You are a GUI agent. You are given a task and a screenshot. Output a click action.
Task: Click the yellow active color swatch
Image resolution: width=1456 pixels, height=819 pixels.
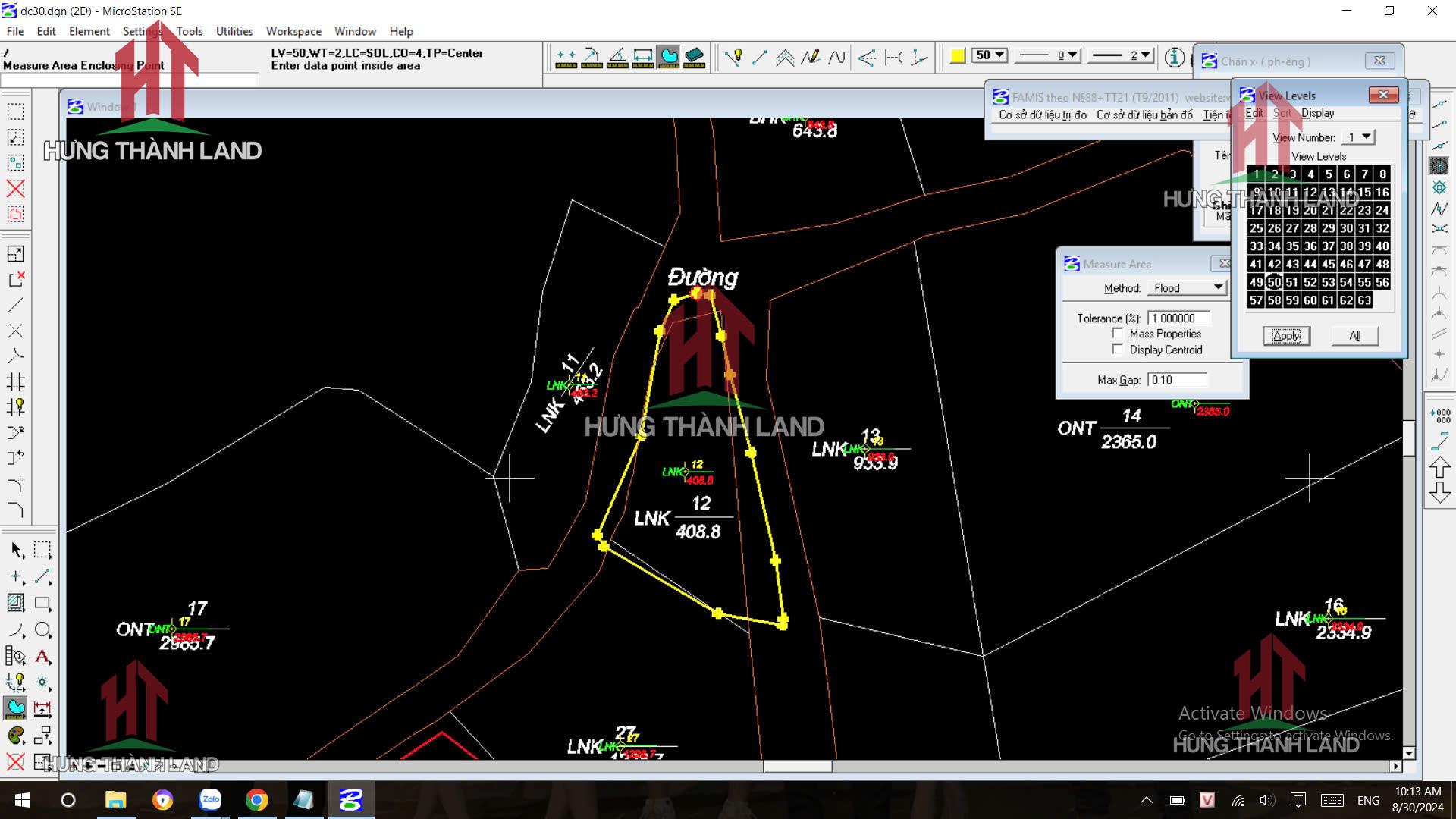point(958,55)
